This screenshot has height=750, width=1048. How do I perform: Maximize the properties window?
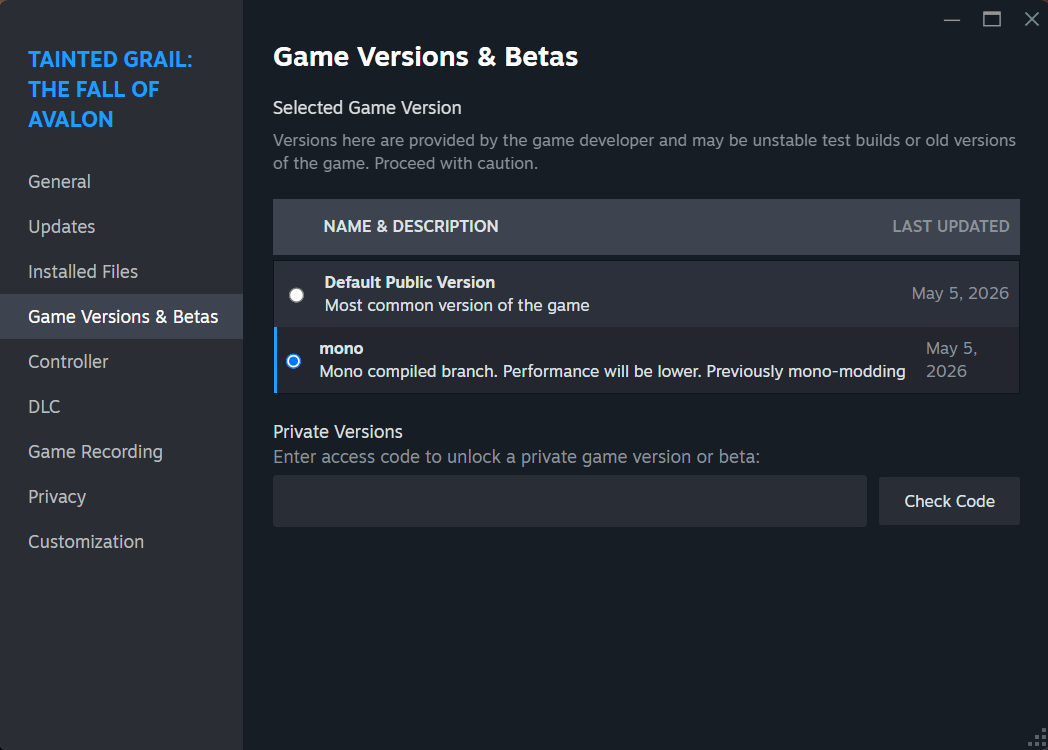(992, 19)
